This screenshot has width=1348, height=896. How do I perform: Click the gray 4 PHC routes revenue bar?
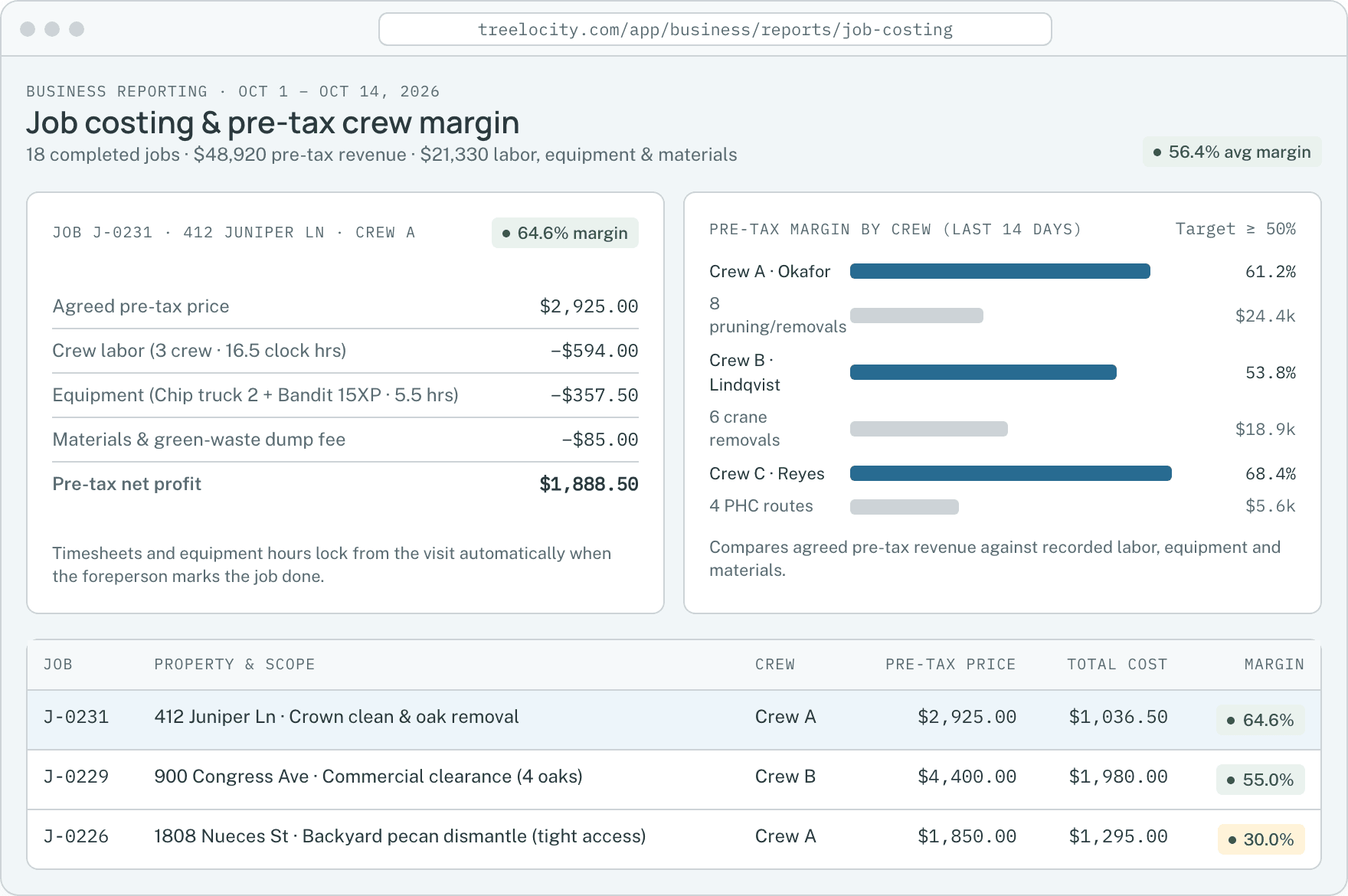(904, 507)
